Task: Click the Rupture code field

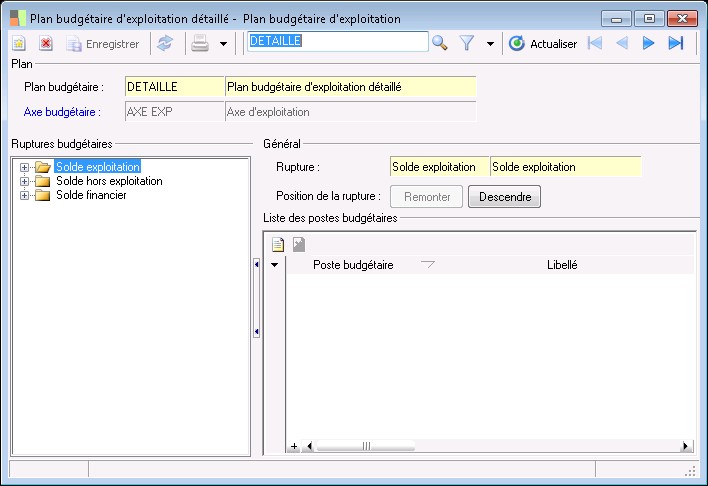Action: 439,167
